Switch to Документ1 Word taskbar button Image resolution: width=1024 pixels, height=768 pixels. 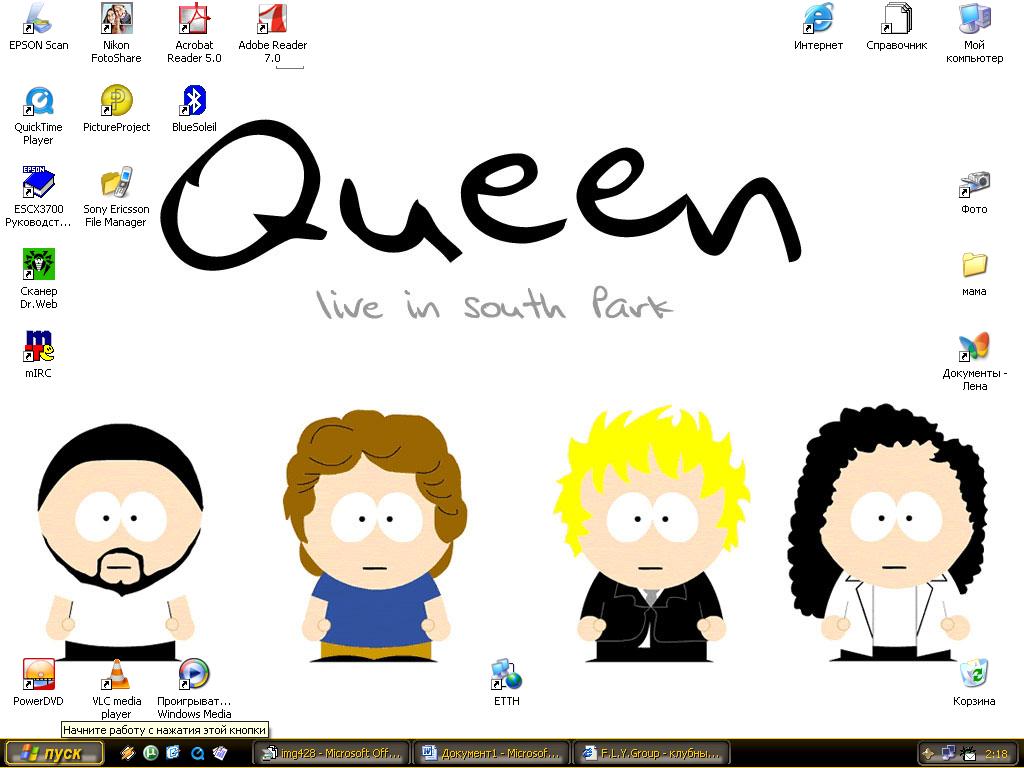click(x=492, y=753)
